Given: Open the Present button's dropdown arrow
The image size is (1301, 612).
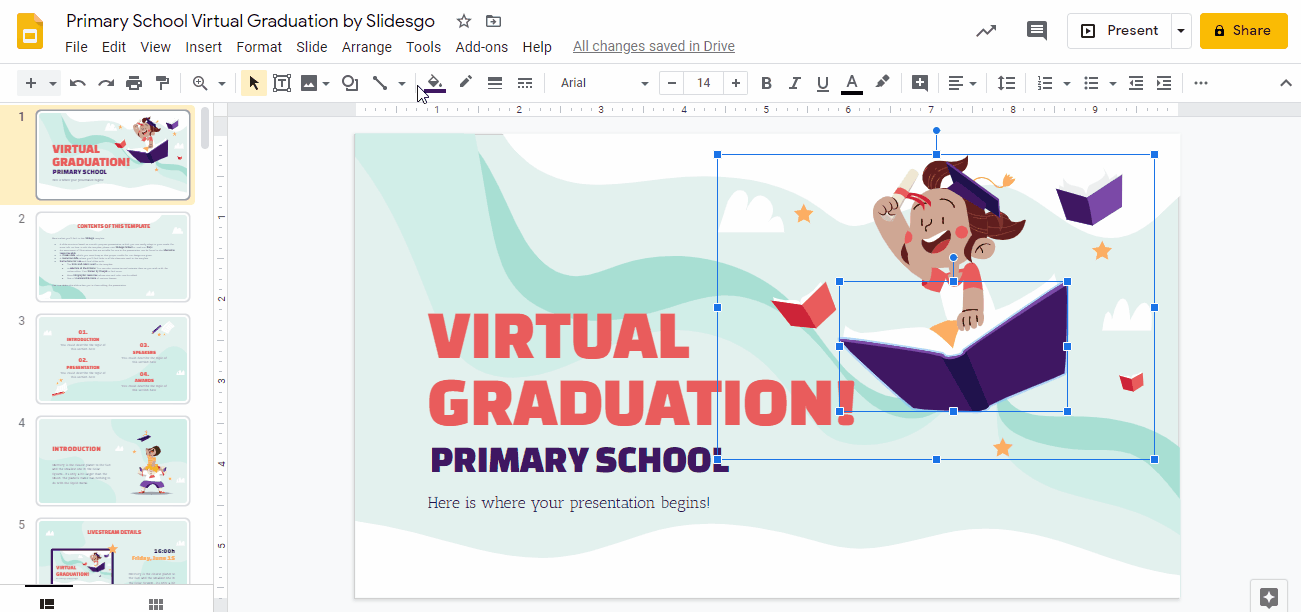Looking at the screenshot, I should (x=1181, y=30).
